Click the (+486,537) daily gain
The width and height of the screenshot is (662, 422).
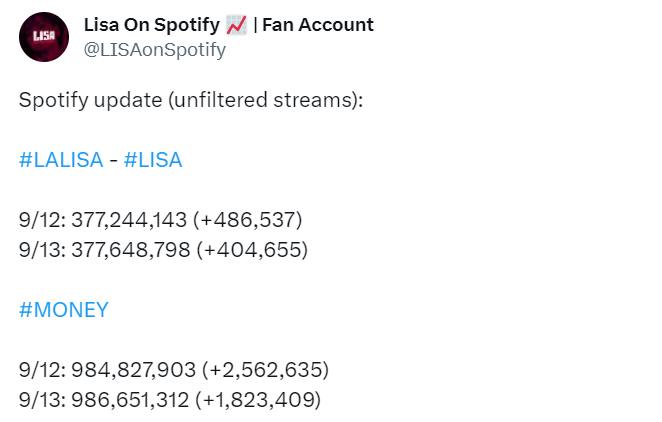click(247, 220)
